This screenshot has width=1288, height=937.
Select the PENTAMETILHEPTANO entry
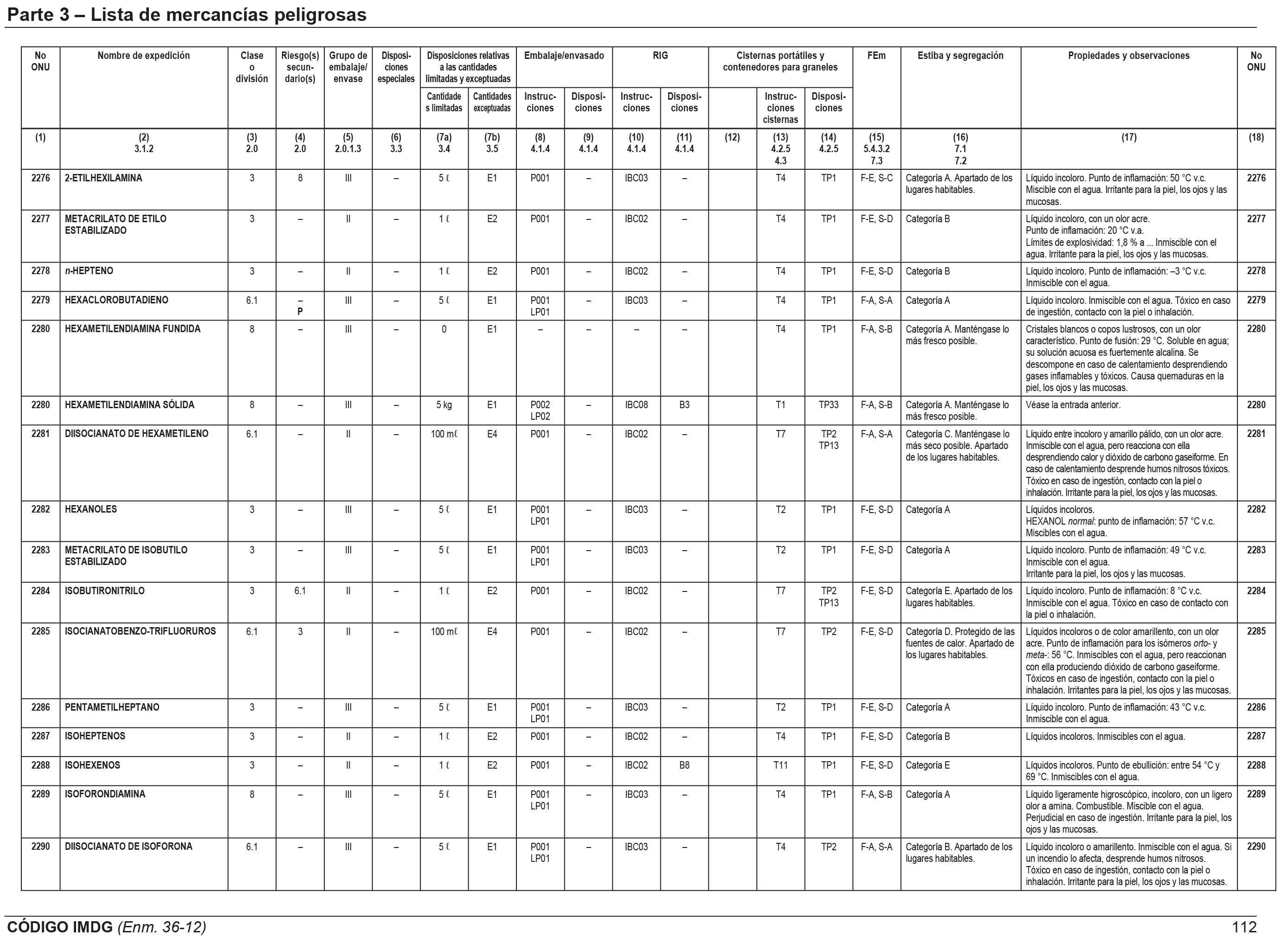(x=112, y=707)
